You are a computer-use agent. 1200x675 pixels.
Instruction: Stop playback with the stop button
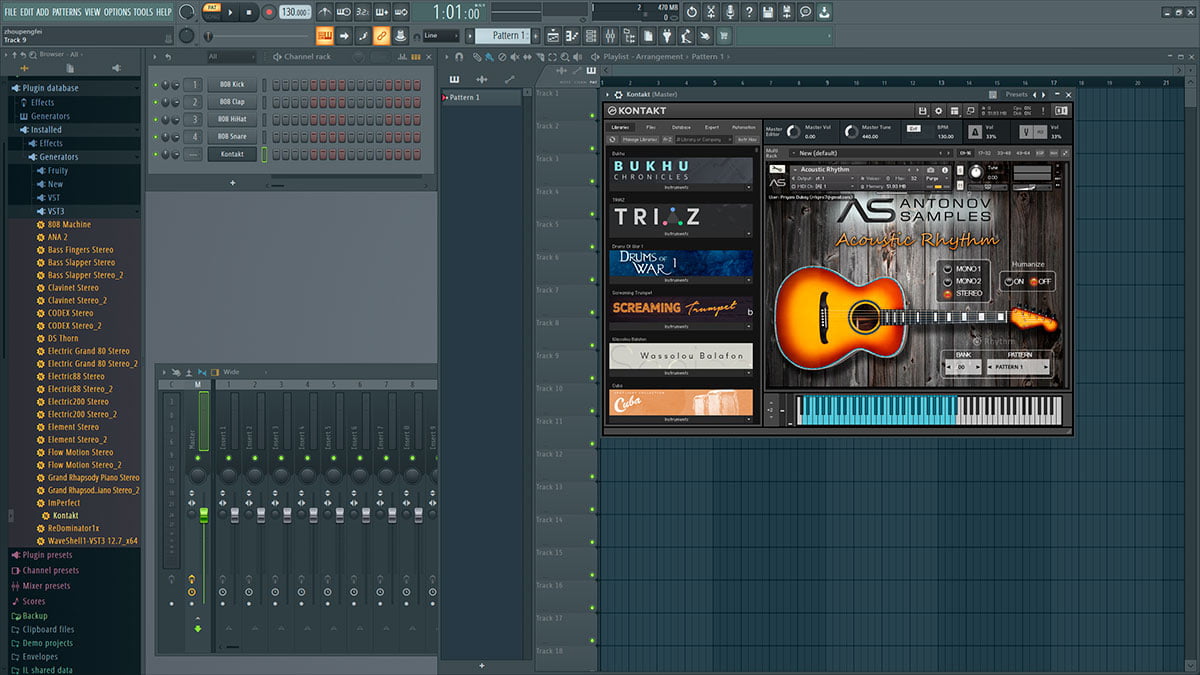point(249,12)
